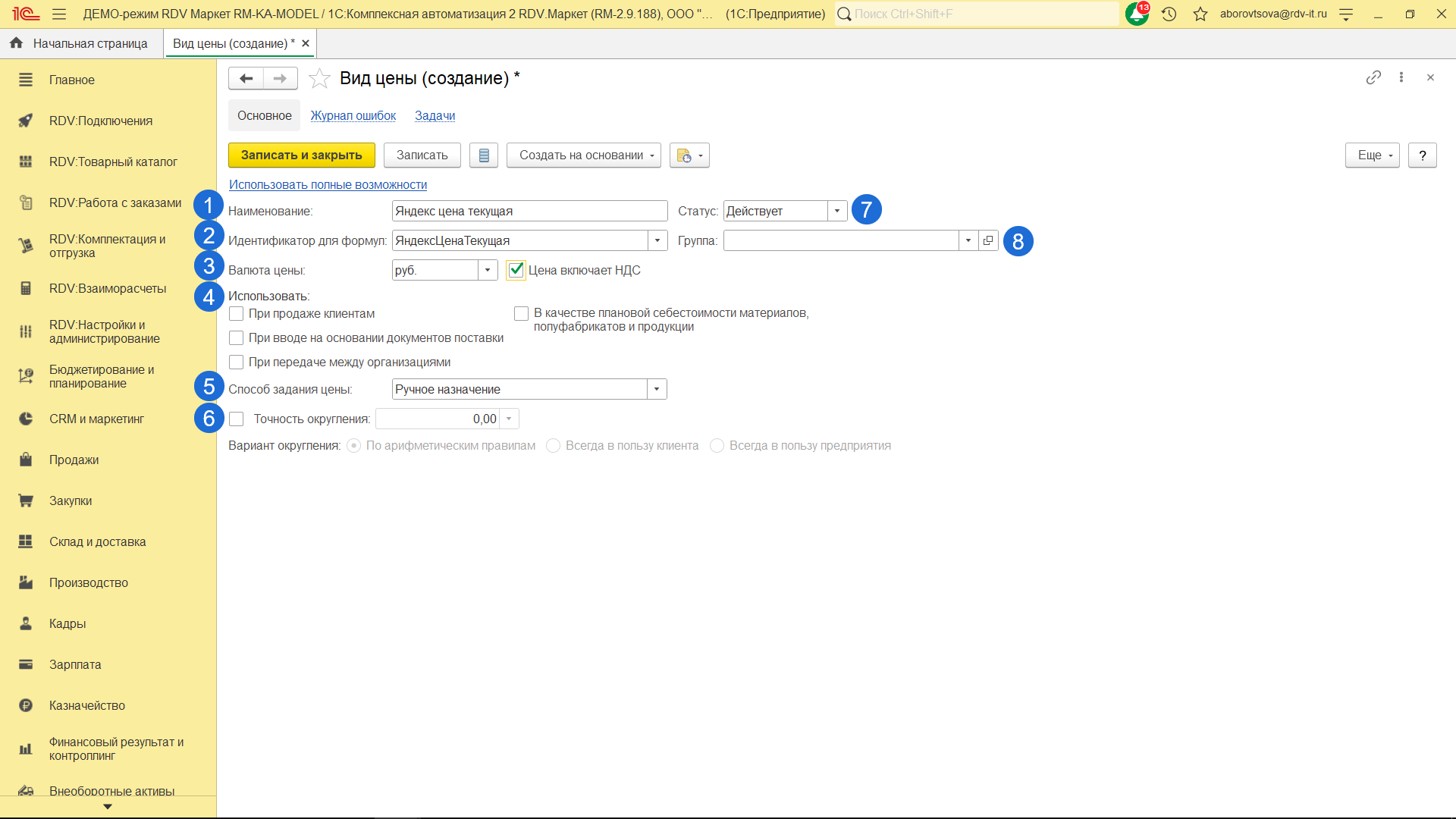
Task: Click the 'Наименование' input field
Action: 529,211
